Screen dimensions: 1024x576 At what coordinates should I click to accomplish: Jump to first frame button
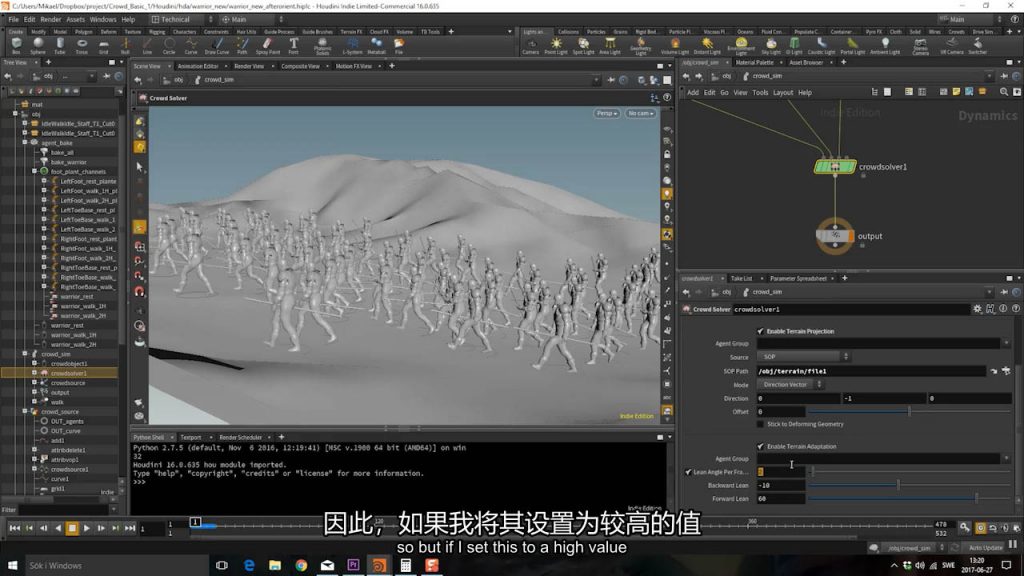point(14,528)
